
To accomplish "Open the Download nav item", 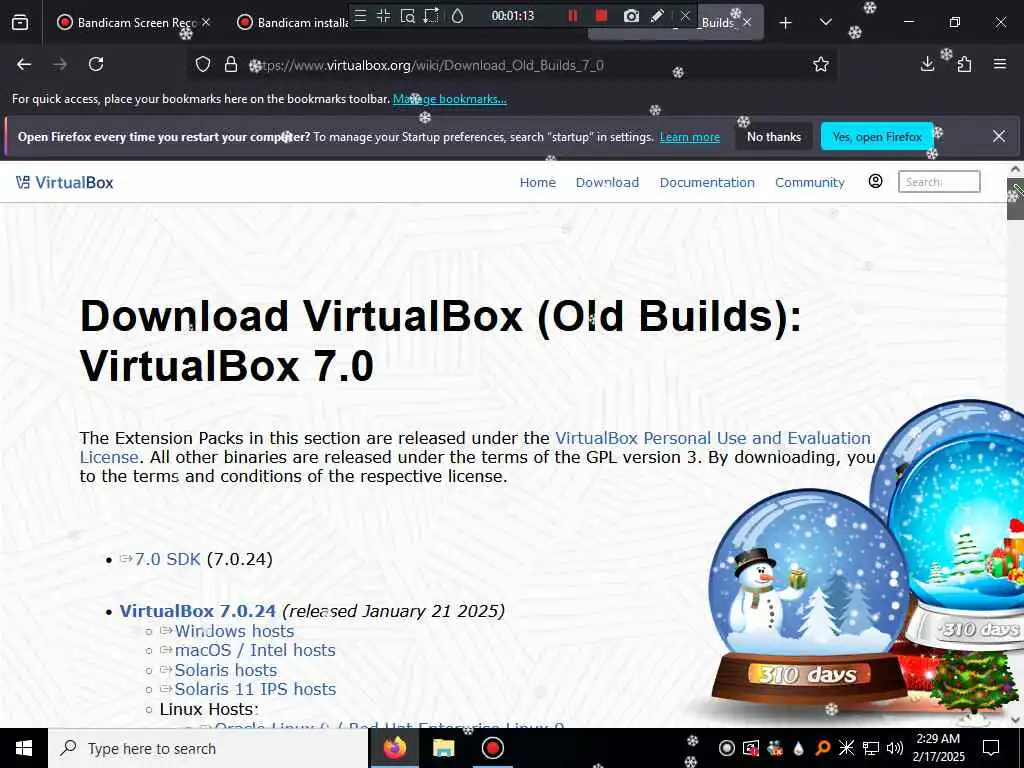I will tap(607, 182).
